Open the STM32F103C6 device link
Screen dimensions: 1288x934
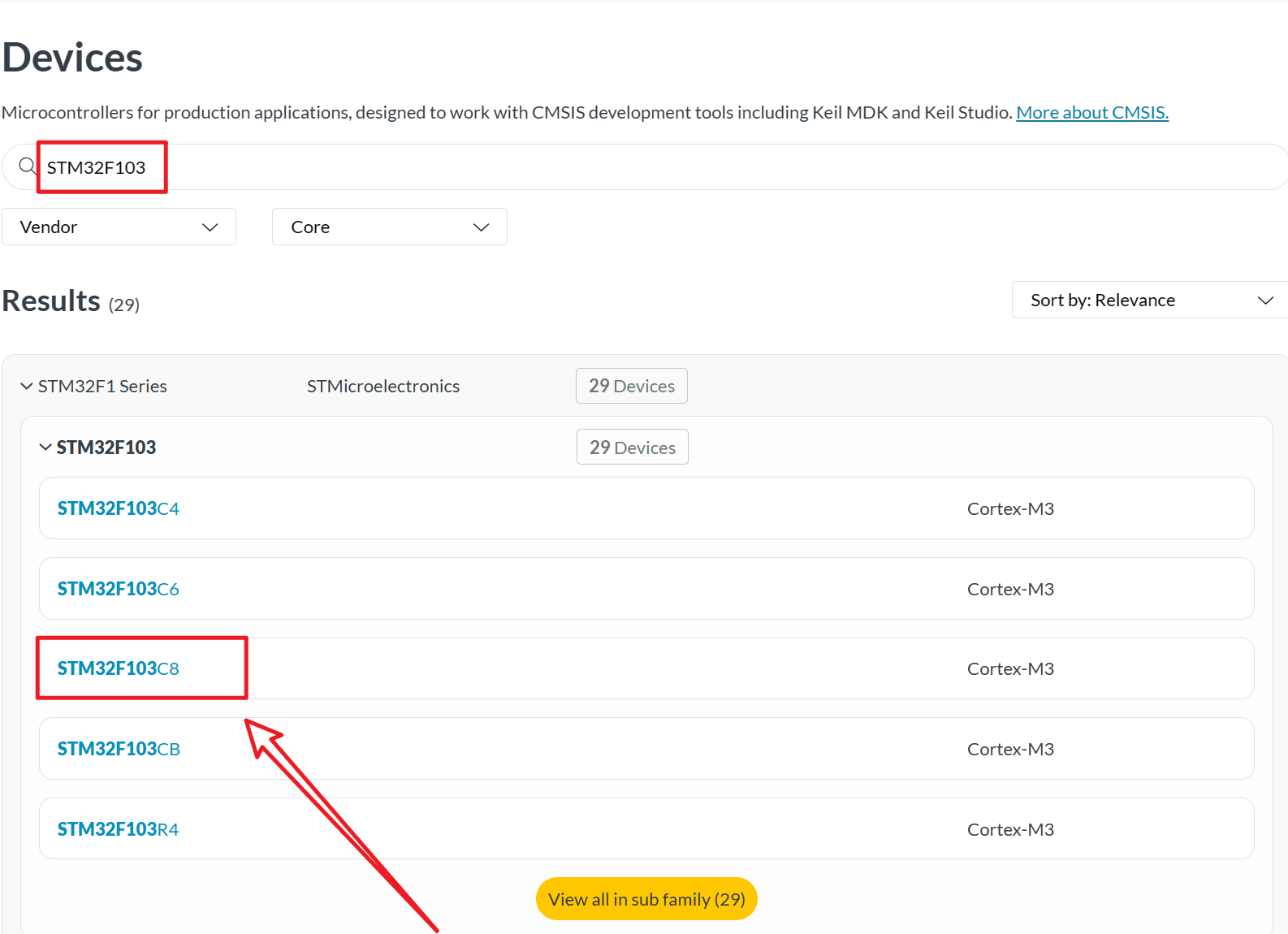tap(118, 589)
